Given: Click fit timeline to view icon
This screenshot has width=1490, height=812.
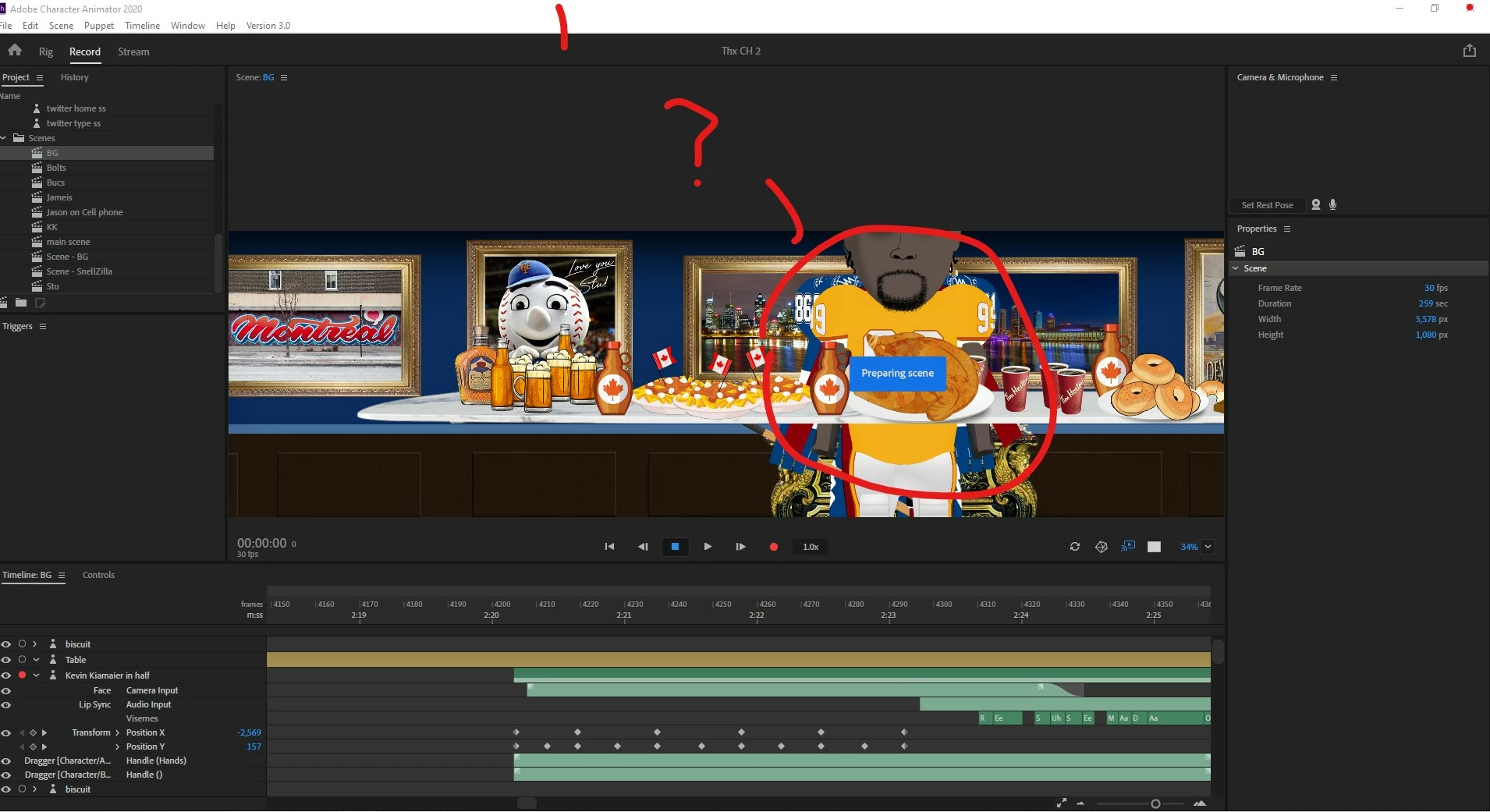Looking at the screenshot, I should coord(1062,803).
